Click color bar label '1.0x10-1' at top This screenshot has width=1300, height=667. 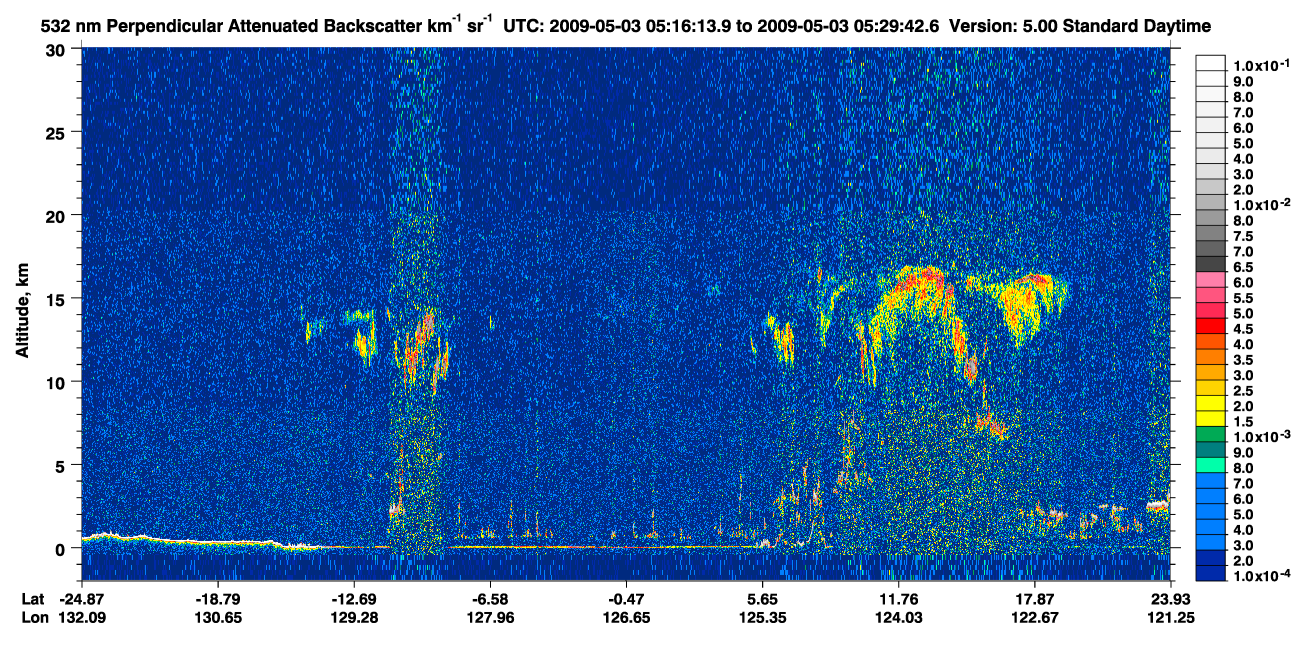pos(1260,66)
